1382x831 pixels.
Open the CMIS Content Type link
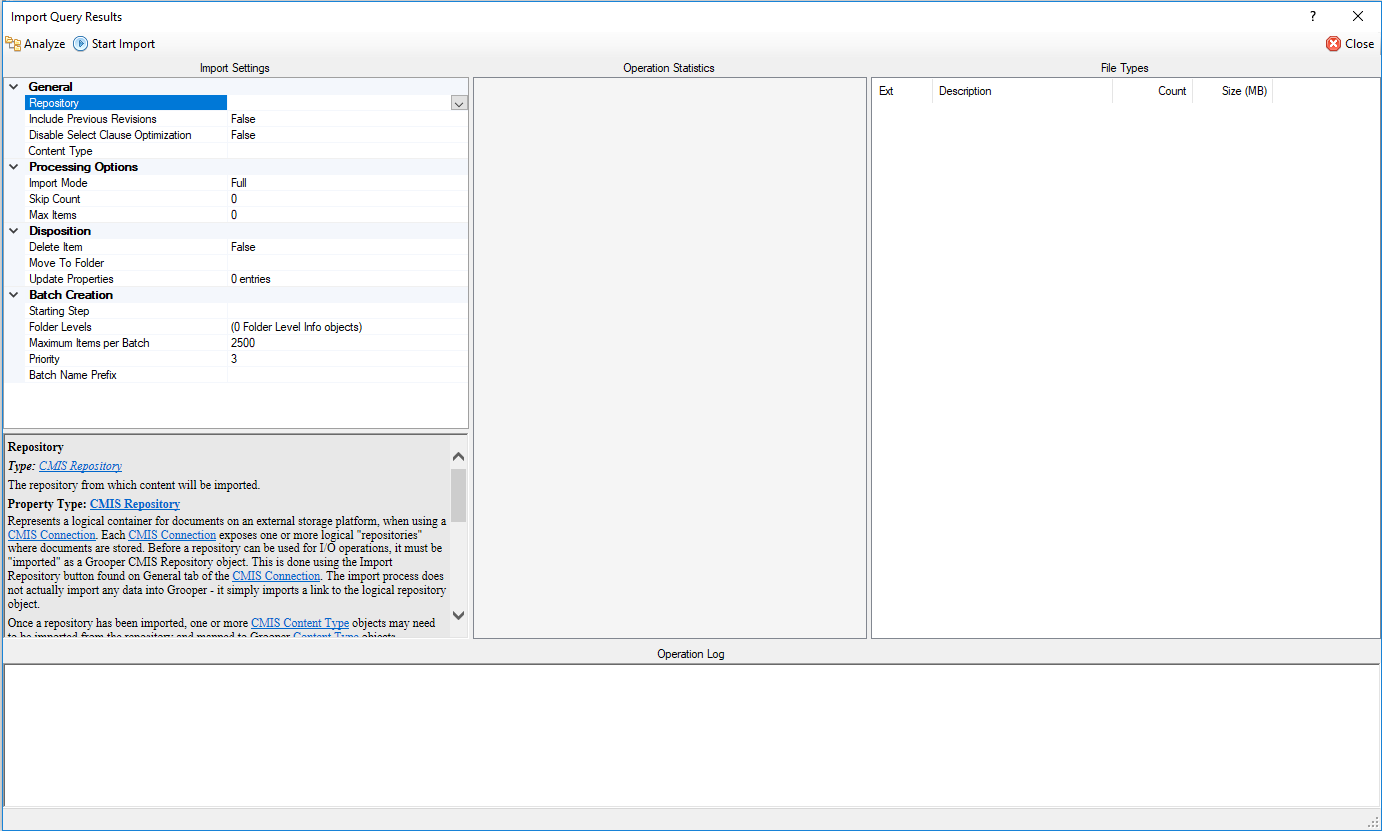(300, 623)
